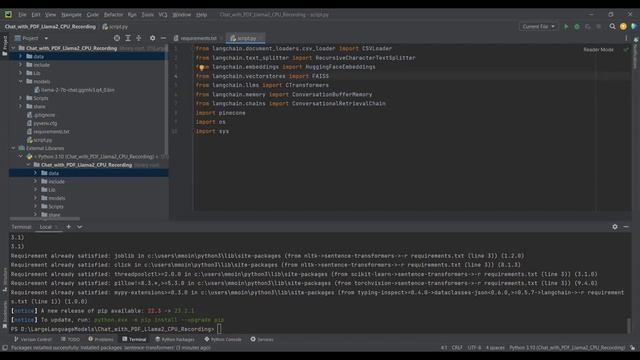Image resolution: width=640 pixels, height=360 pixels.
Task: Open the File menu
Action: [x=22, y=14]
